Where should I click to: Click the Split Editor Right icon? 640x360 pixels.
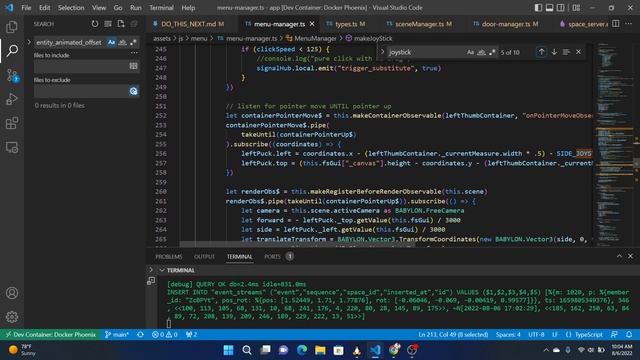coord(616,24)
